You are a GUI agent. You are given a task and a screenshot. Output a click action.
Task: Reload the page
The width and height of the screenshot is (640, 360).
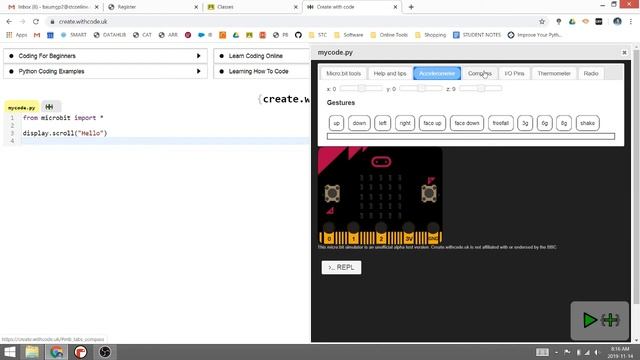(x=36, y=22)
